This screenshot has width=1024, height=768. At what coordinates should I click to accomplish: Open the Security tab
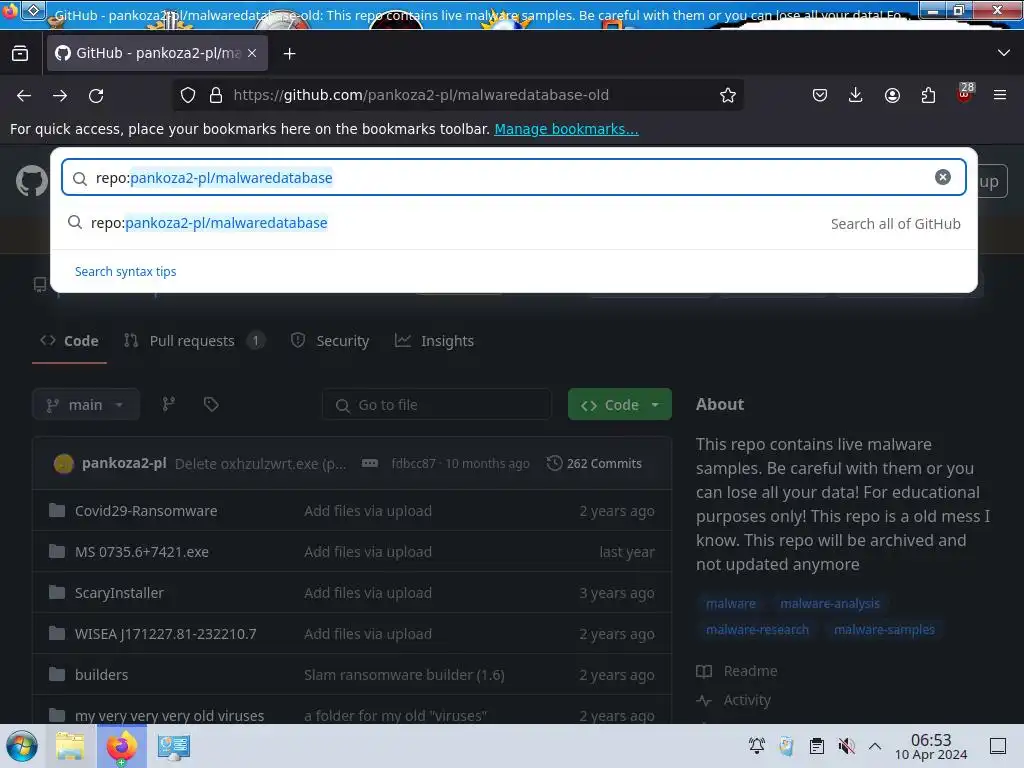[330, 341]
